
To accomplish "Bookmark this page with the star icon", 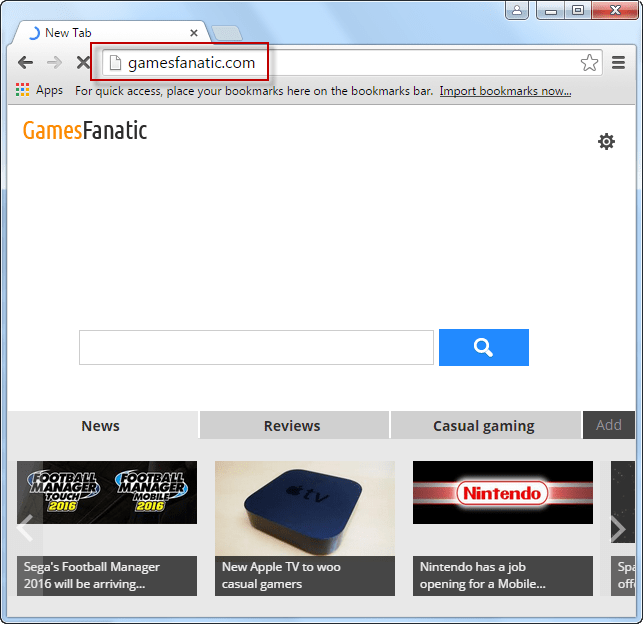I will [x=589, y=63].
